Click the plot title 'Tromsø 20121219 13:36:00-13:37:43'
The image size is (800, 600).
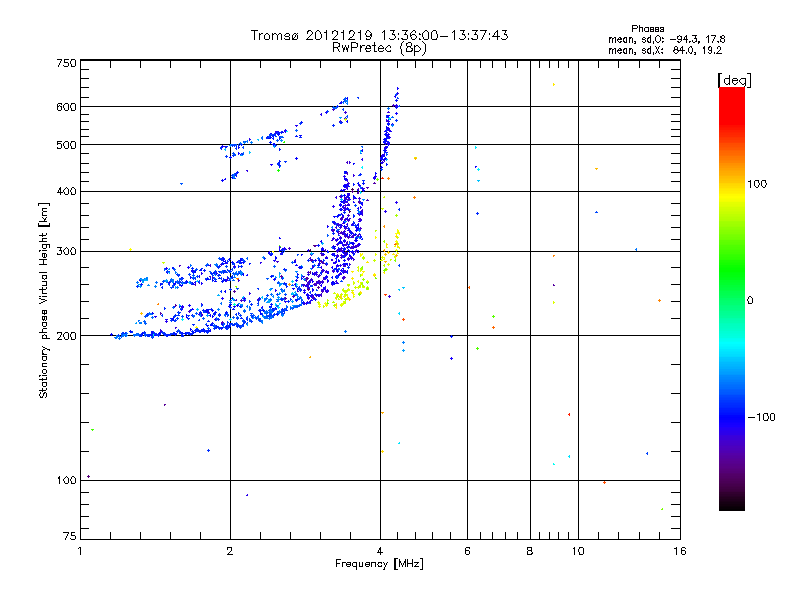[379, 35]
